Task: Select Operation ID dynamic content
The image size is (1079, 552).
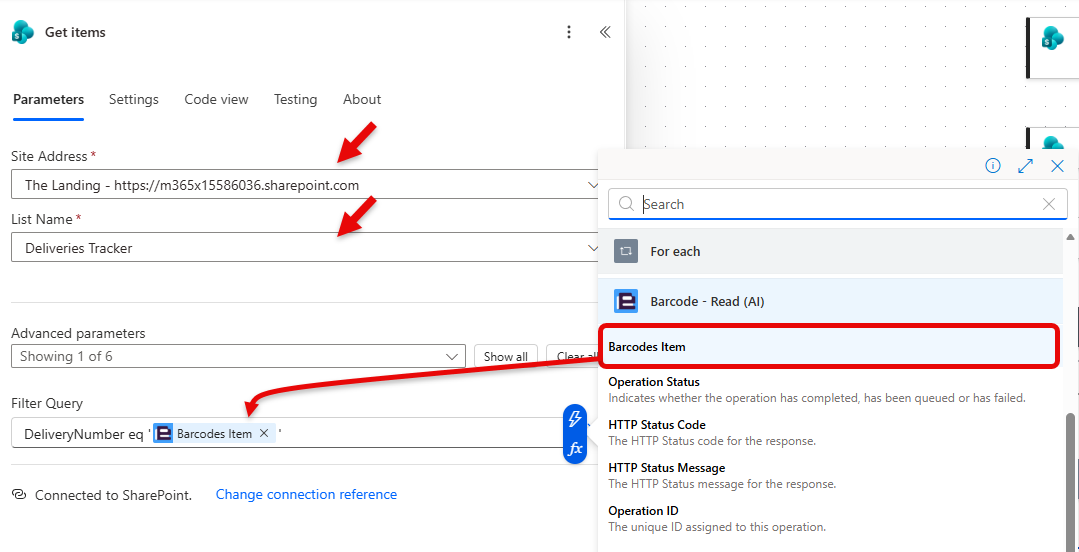Action: 831,519
